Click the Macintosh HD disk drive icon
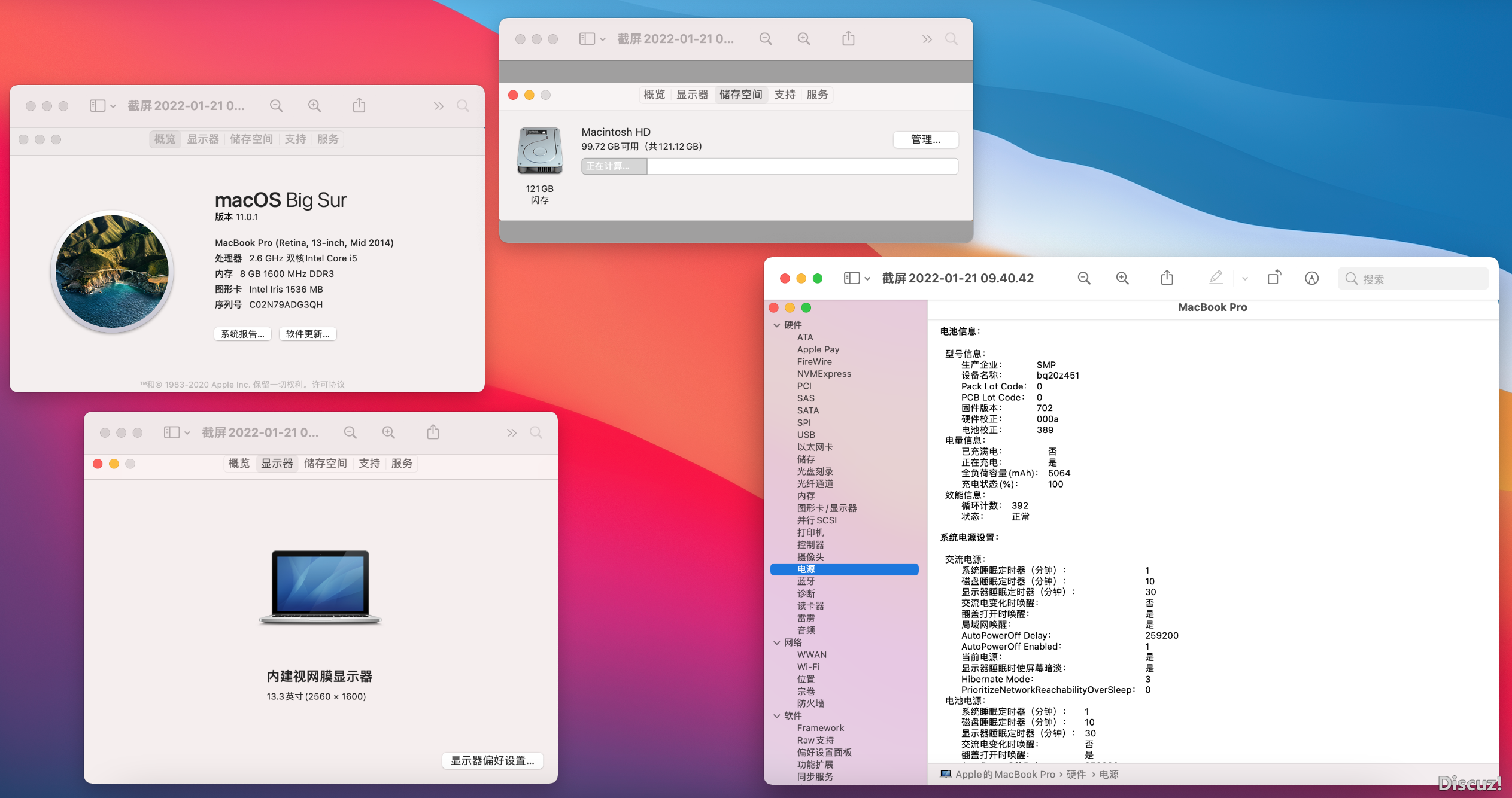1512x798 pixels. click(540, 151)
